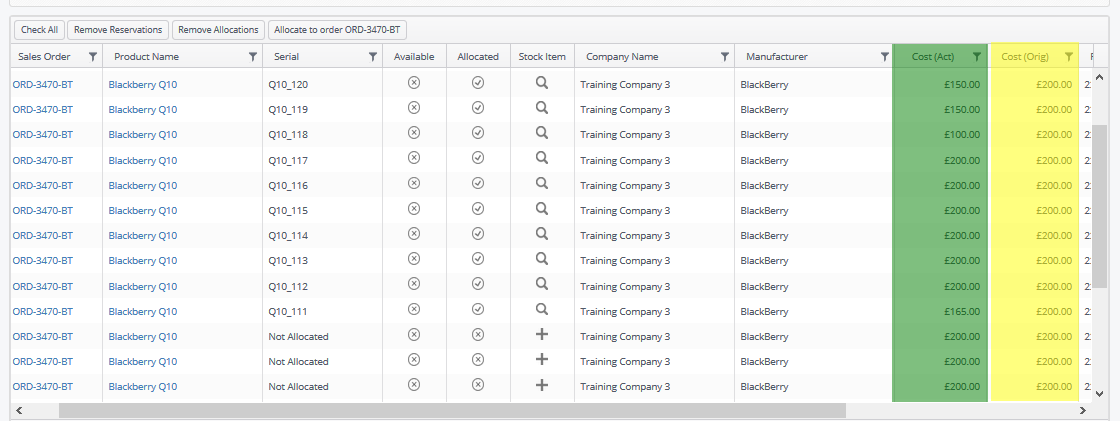Toggle Allocated check for serial Q10_116
This screenshot has width=1120, height=421.
coord(478,184)
